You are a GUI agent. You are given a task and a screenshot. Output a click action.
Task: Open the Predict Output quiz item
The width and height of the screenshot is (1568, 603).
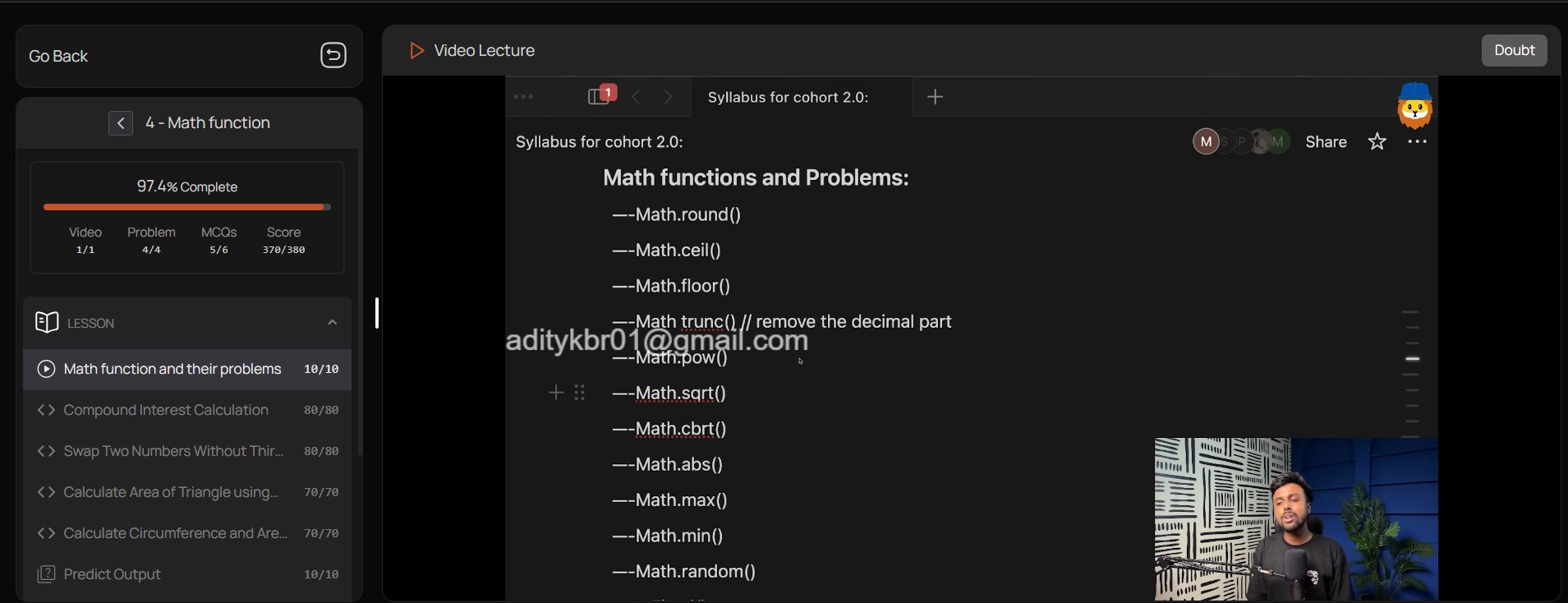coord(112,574)
